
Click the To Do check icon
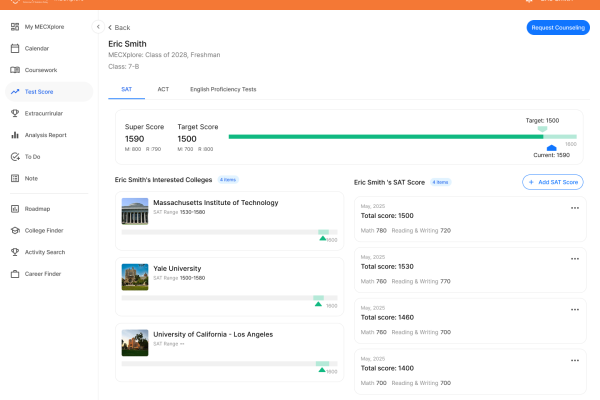15,157
